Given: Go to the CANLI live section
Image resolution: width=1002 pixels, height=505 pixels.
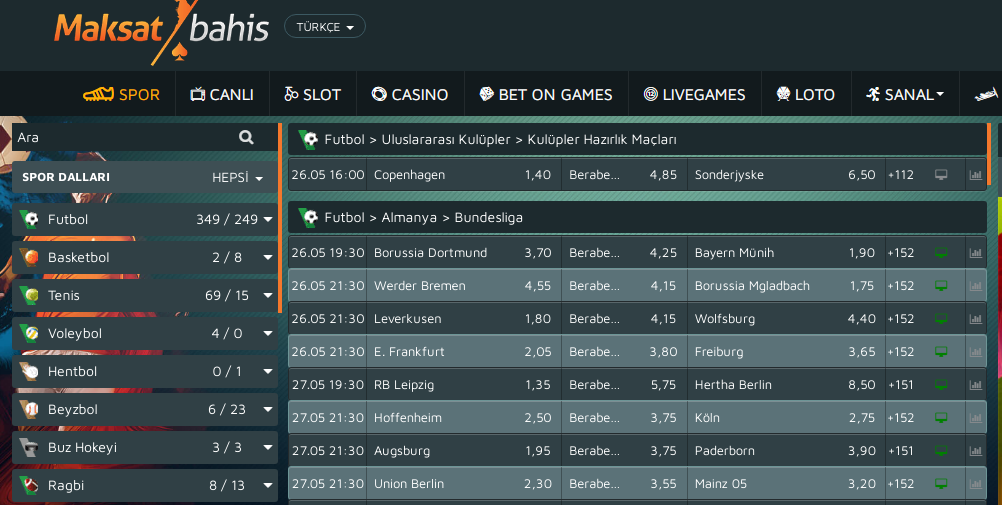Looking at the screenshot, I should [222, 95].
